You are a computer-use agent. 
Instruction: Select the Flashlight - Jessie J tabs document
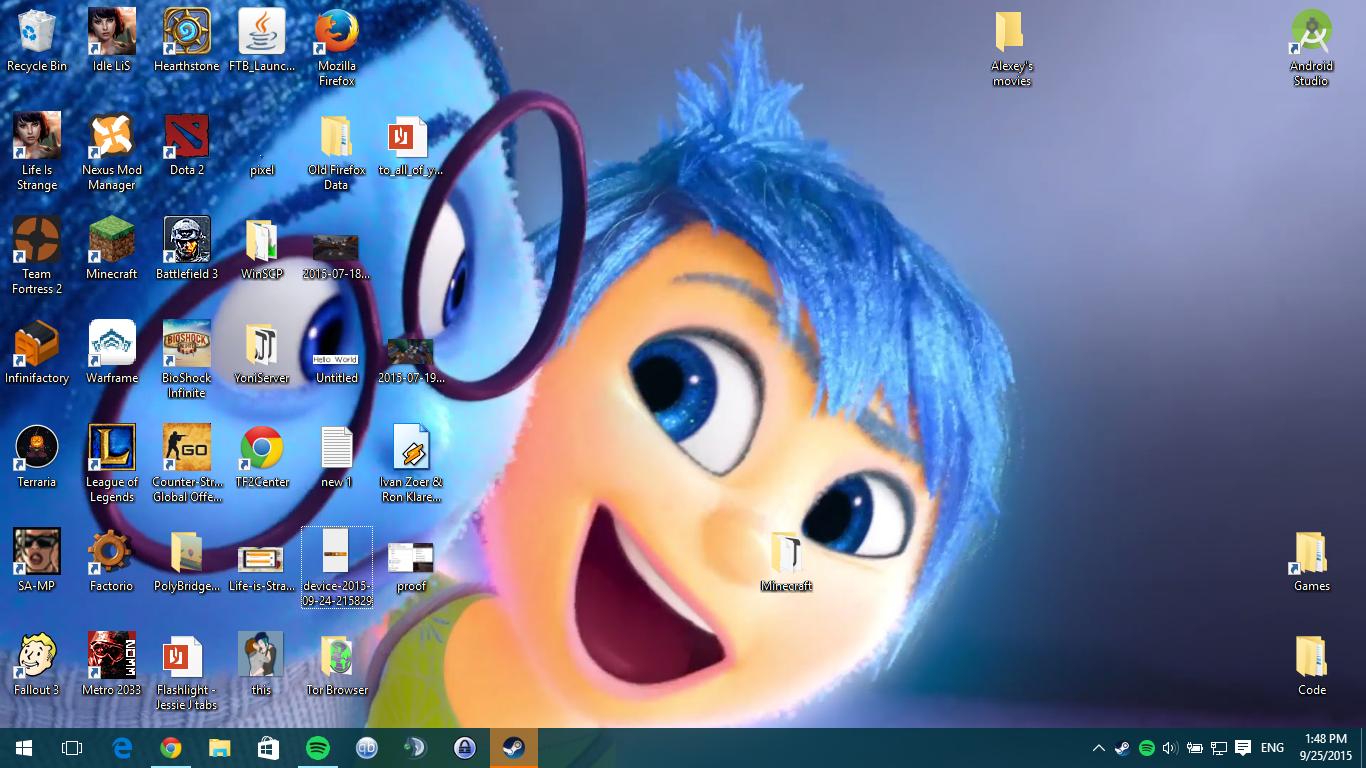pos(186,671)
